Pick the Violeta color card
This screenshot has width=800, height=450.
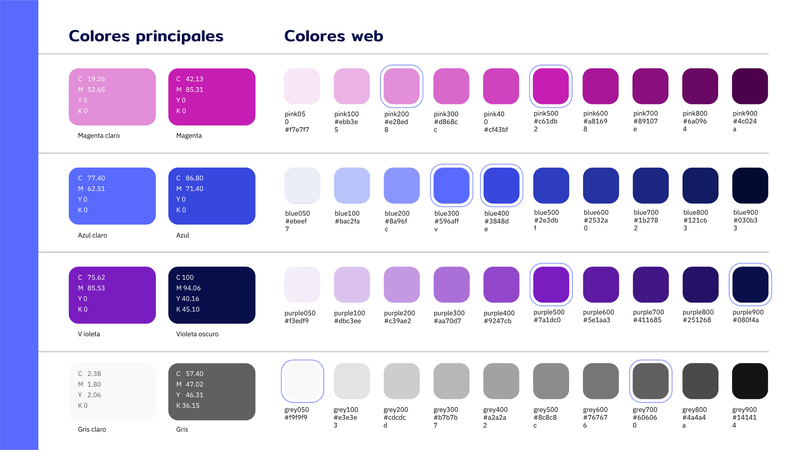[x=112, y=295]
